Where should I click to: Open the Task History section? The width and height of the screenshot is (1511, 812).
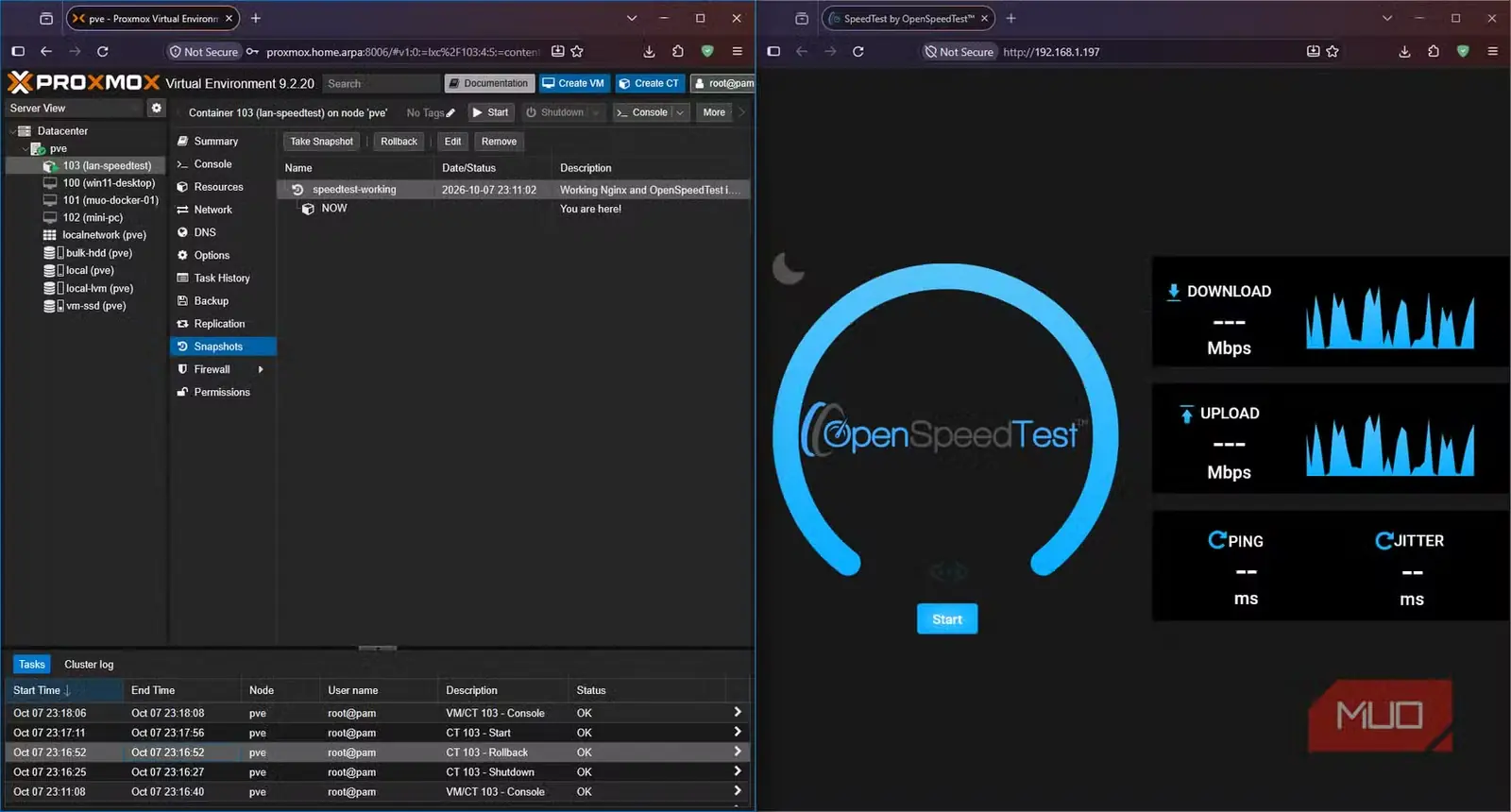(x=223, y=279)
